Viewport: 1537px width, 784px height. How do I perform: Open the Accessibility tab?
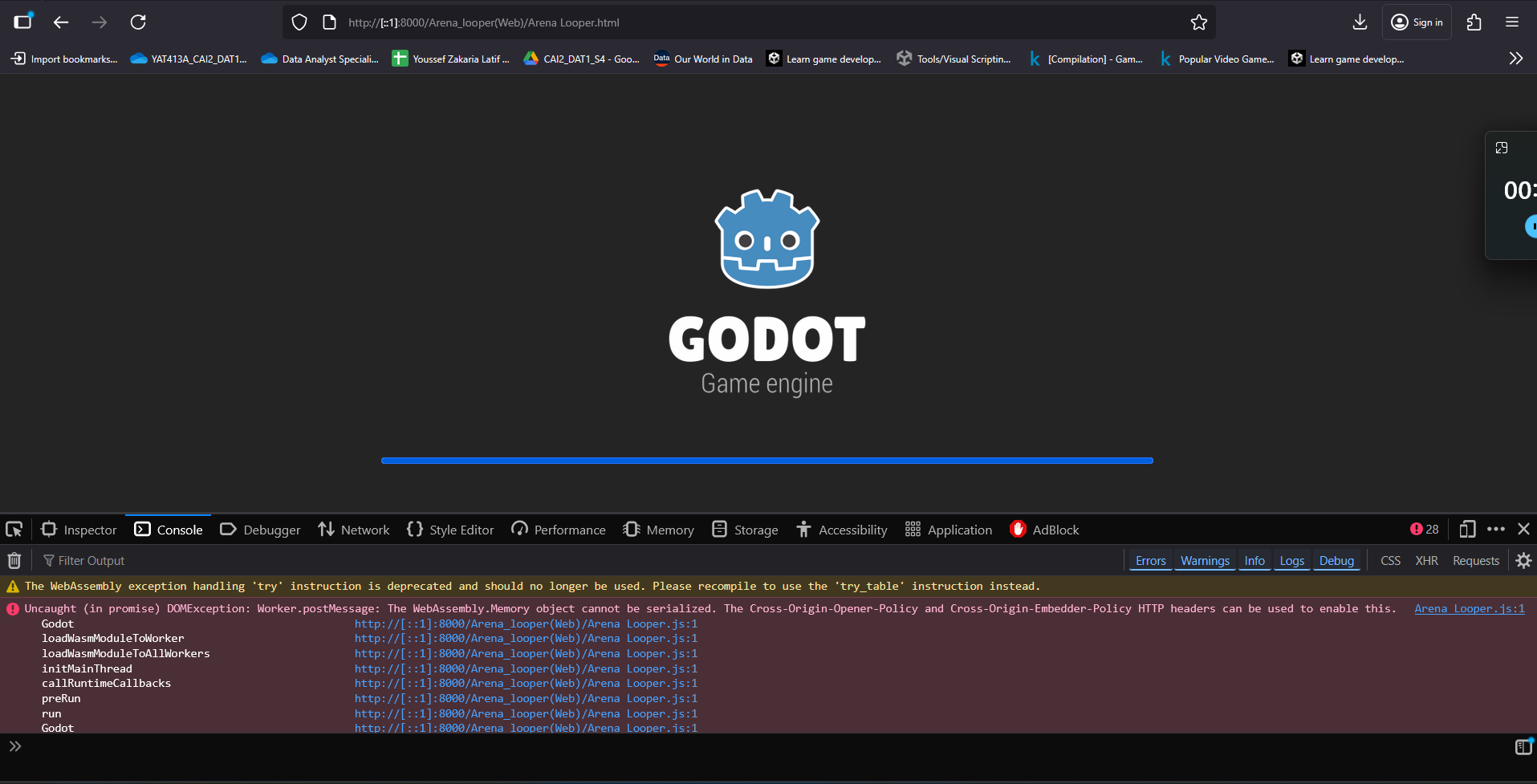coord(841,530)
